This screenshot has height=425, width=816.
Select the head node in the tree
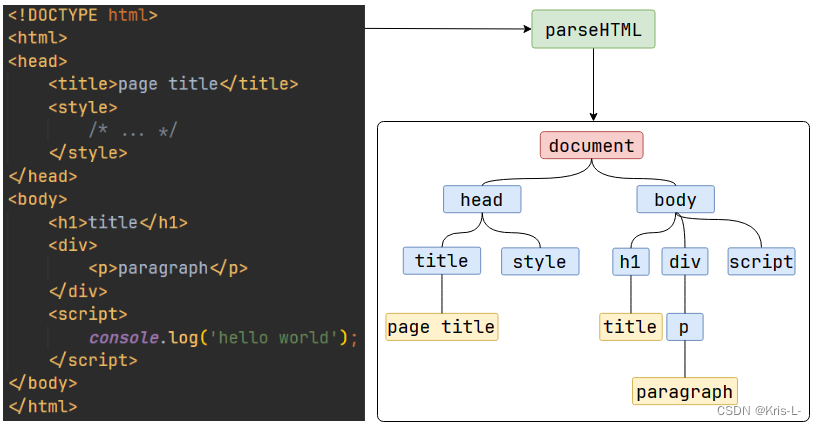(481, 200)
